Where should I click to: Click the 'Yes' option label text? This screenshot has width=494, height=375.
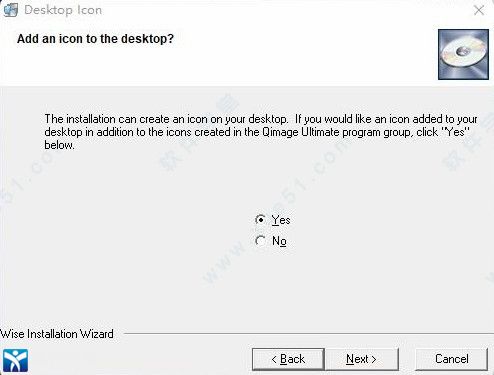[281, 220]
